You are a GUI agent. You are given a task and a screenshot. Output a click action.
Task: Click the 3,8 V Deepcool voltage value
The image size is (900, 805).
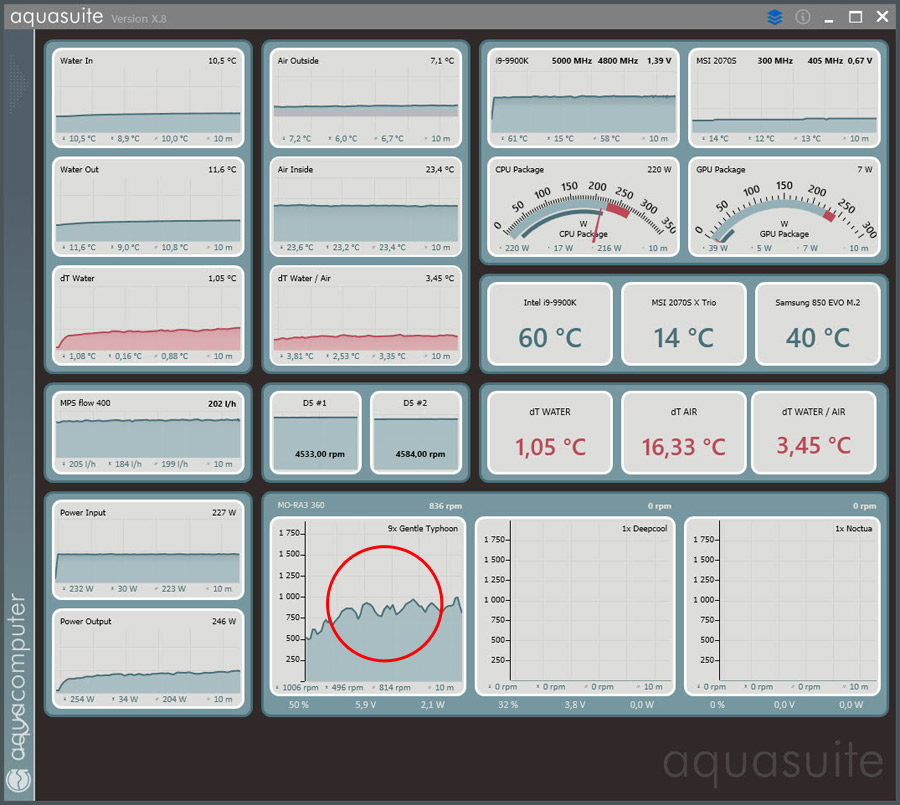click(575, 705)
